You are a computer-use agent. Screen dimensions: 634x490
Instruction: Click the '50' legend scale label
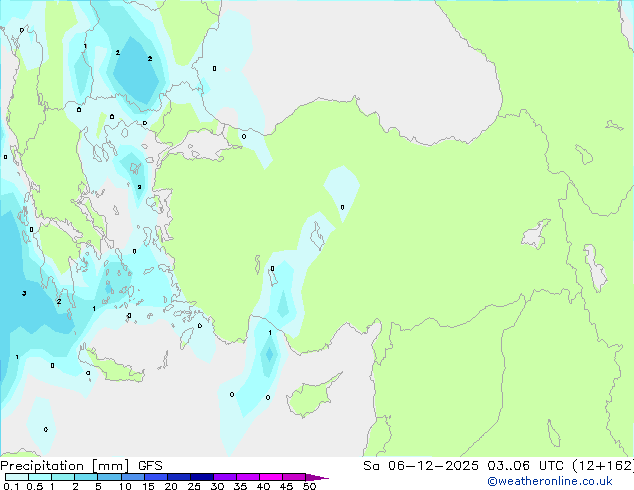coord(309,486)
